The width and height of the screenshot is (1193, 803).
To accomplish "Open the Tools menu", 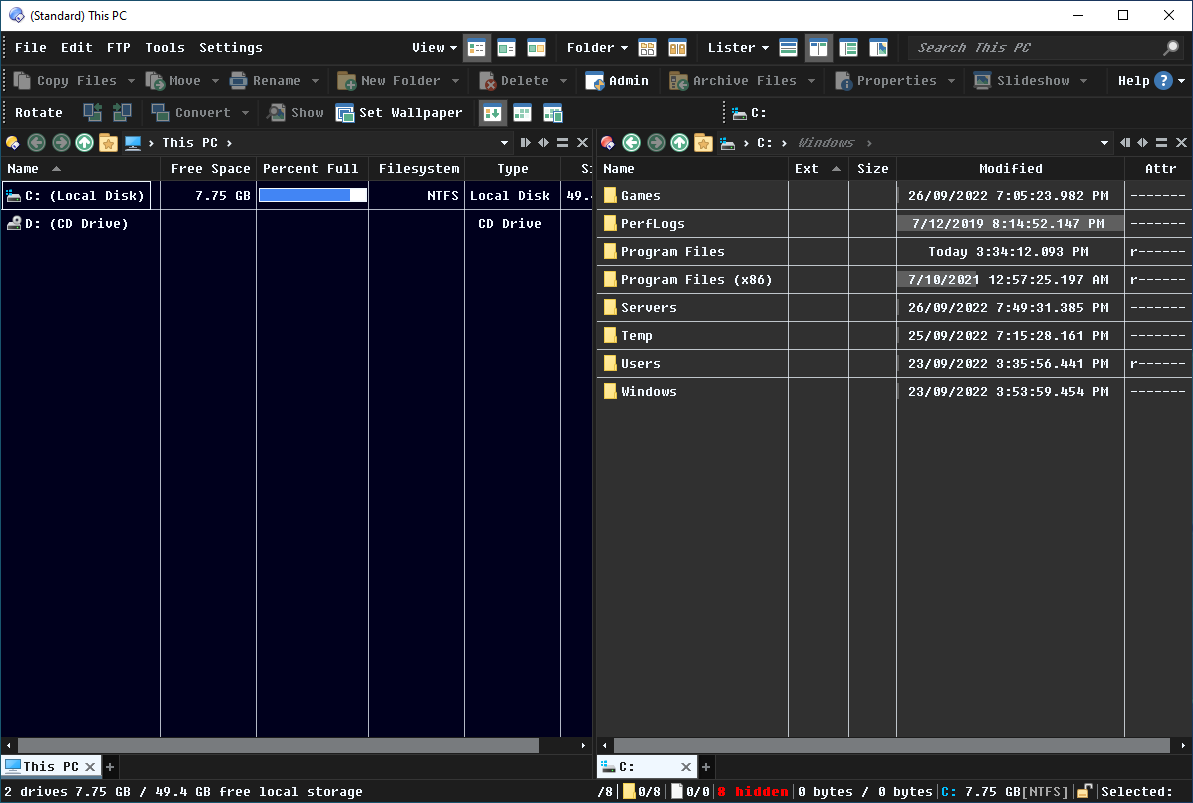I will [165, 48].
